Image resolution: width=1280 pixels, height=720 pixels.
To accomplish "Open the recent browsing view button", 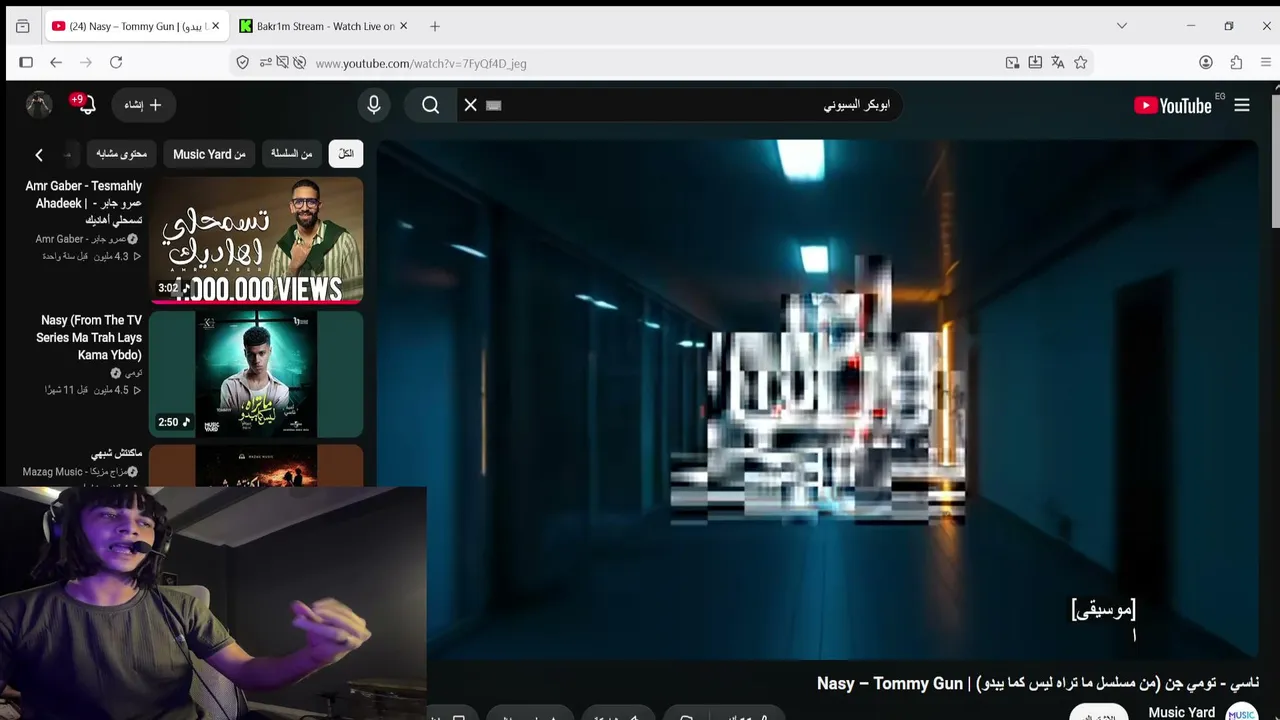I will point(22,26).
